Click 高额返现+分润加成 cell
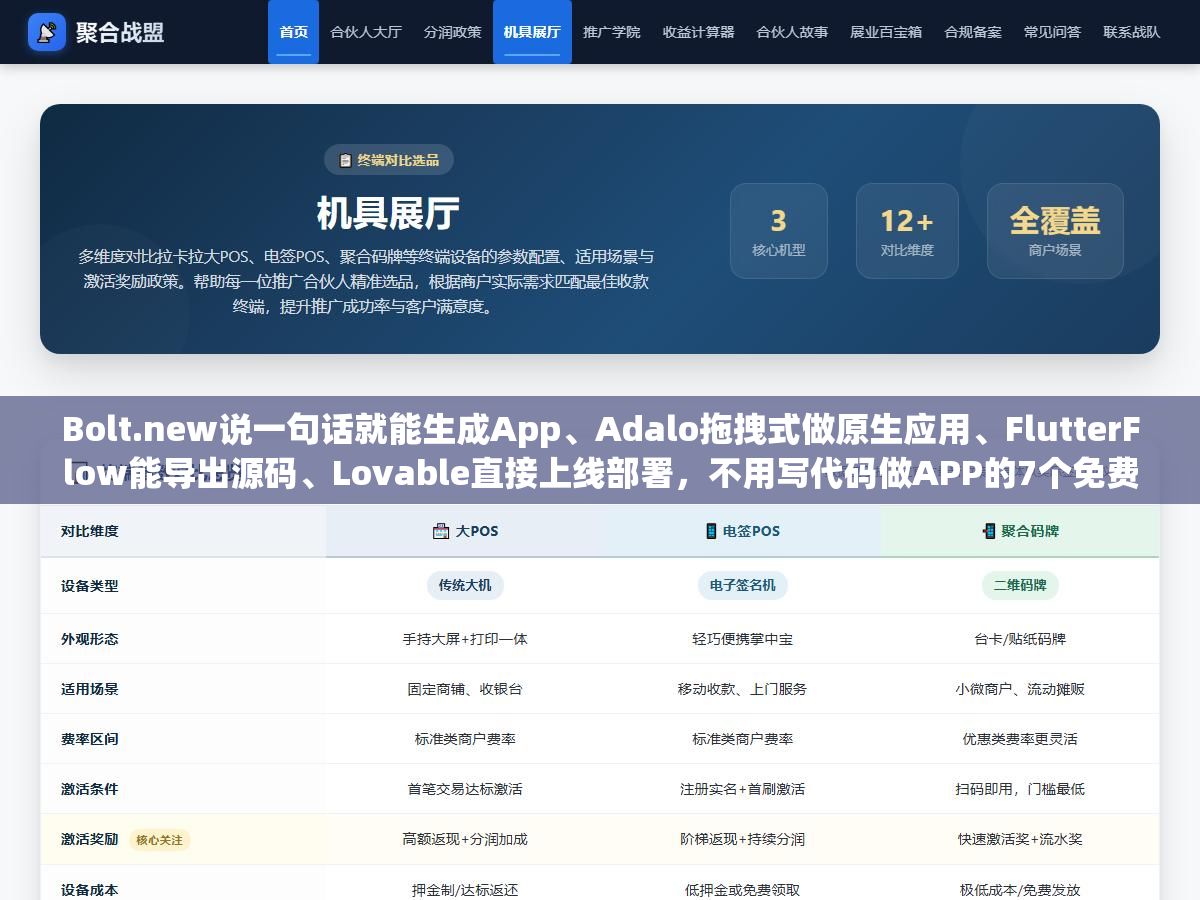The width and height of the screenshot is (1200, 900). (x=465, y=839)
